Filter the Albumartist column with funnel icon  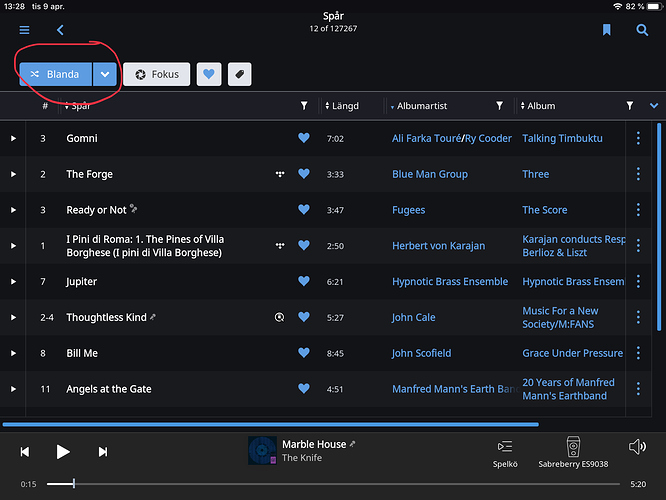[x=500, y=105]
